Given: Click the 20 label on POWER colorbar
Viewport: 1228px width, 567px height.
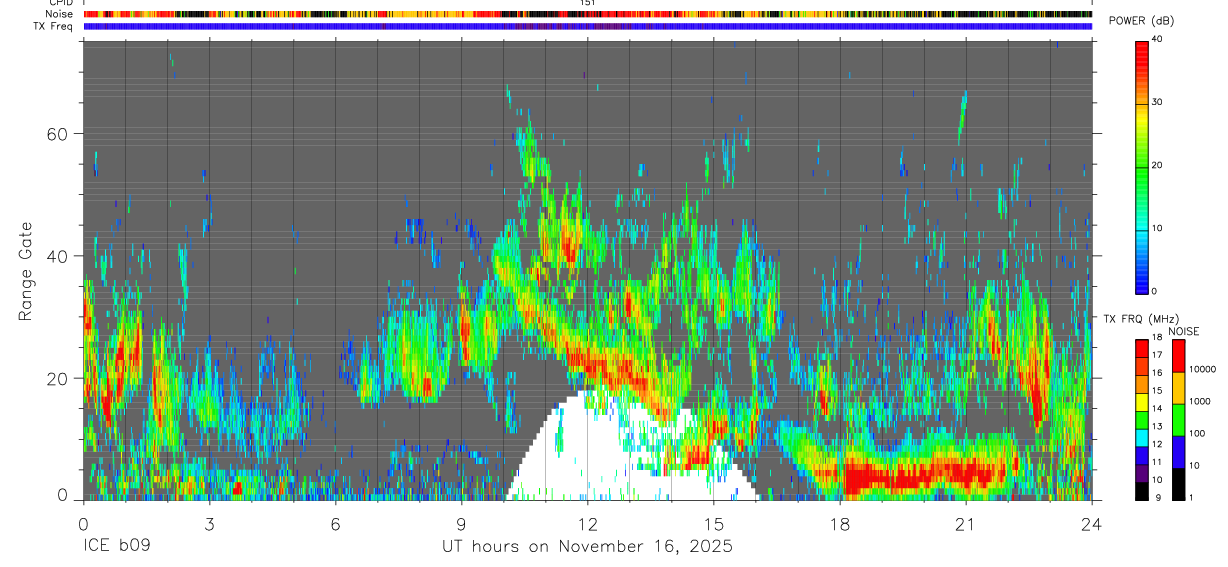Looking at the screenshot, I should (1157, 165).
